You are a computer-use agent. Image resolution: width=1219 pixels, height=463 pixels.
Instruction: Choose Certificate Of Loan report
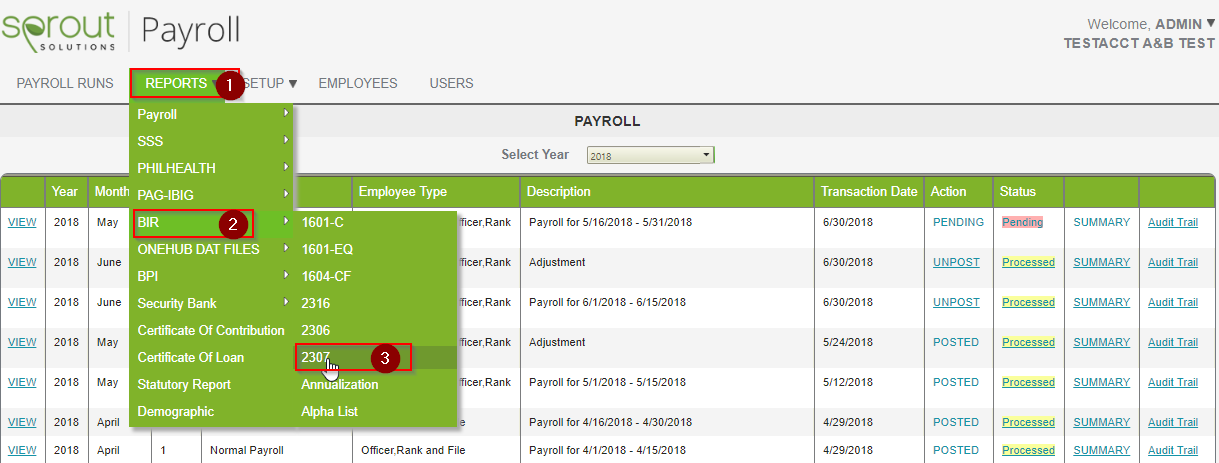pyautogui.click(x=212, y=357)
